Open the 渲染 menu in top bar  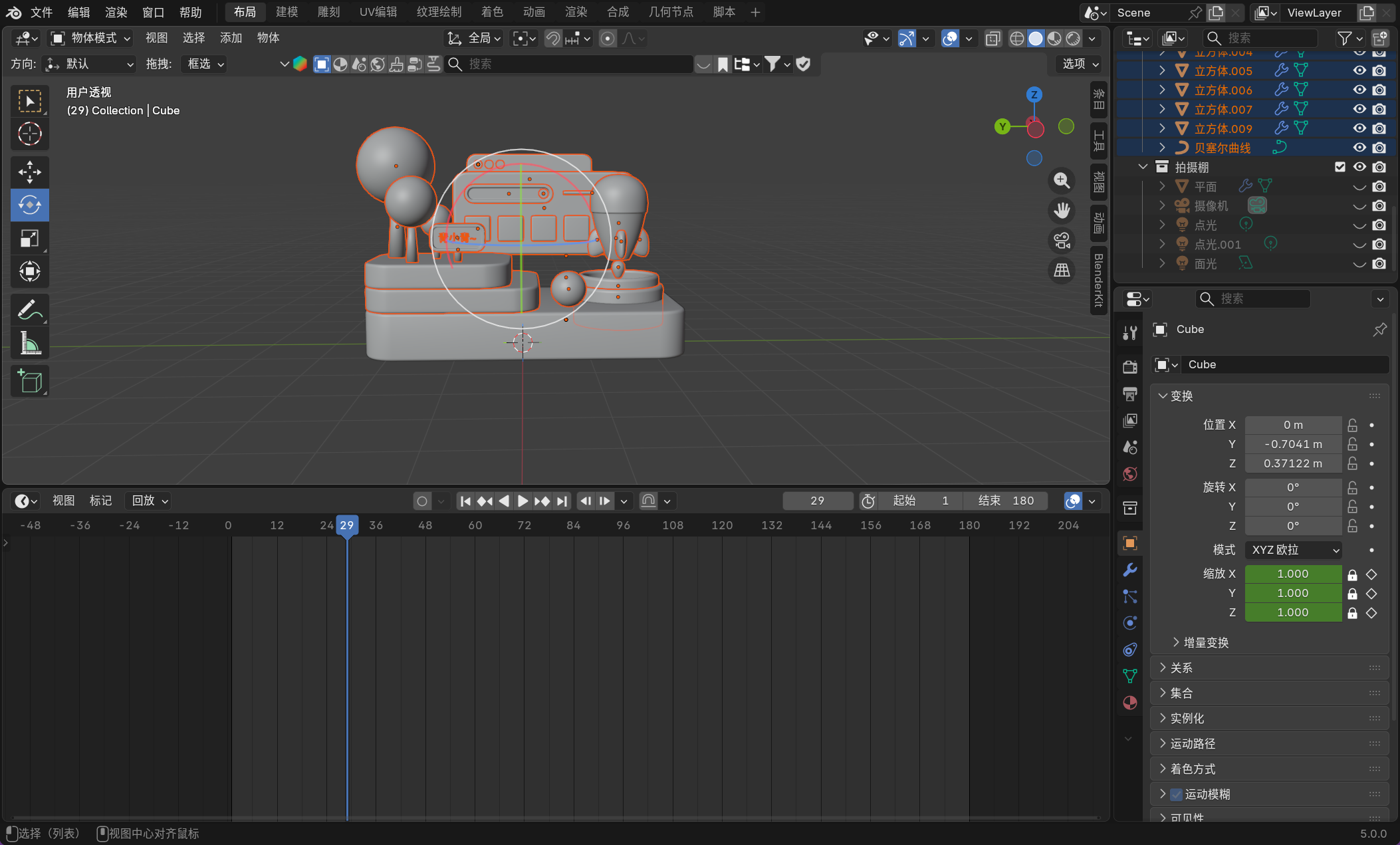[116, 12]
